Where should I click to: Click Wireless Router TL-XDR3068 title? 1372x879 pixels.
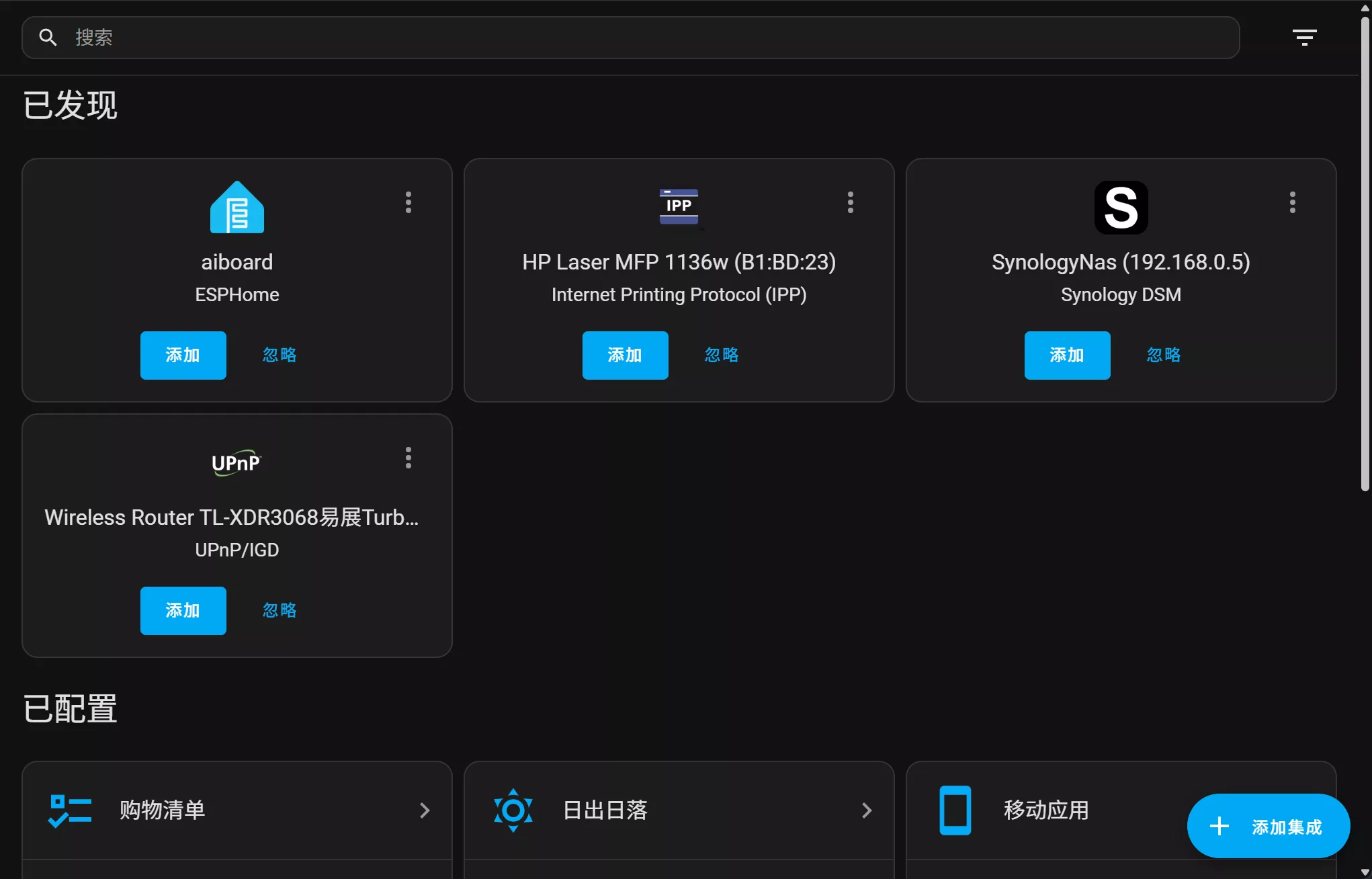click(232, 517)
